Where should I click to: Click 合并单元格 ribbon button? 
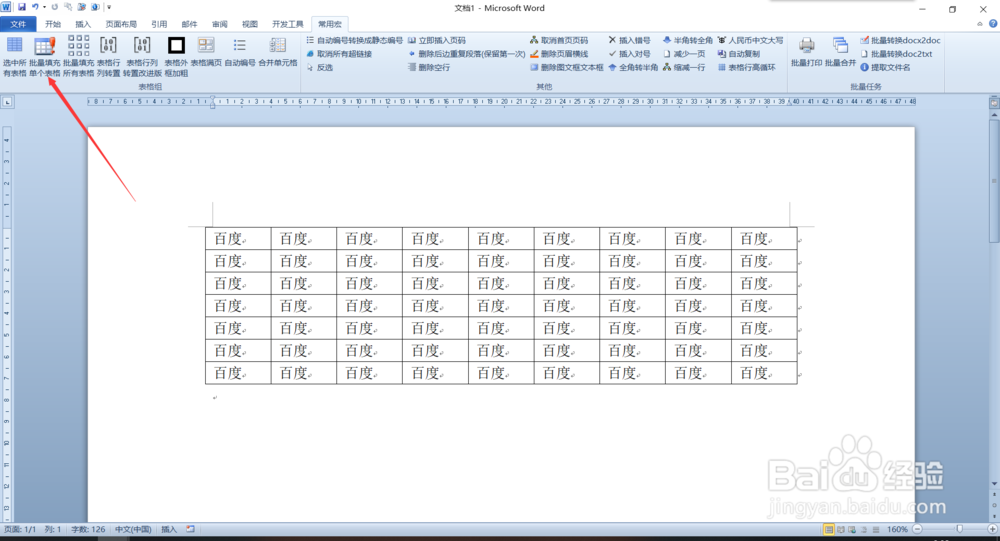click(x=277, y=52)
